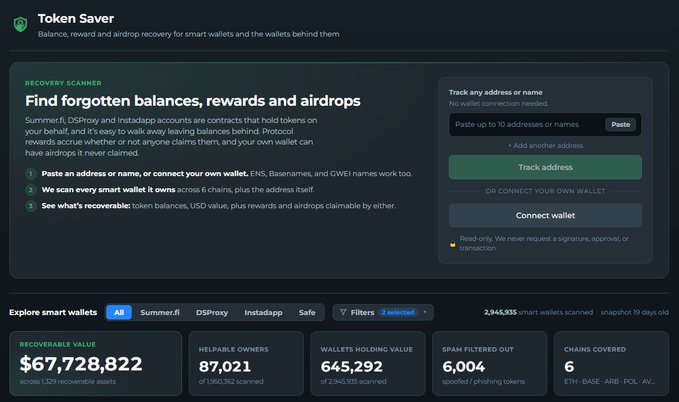Click the Spam Filtered Out card

point(489,363)
